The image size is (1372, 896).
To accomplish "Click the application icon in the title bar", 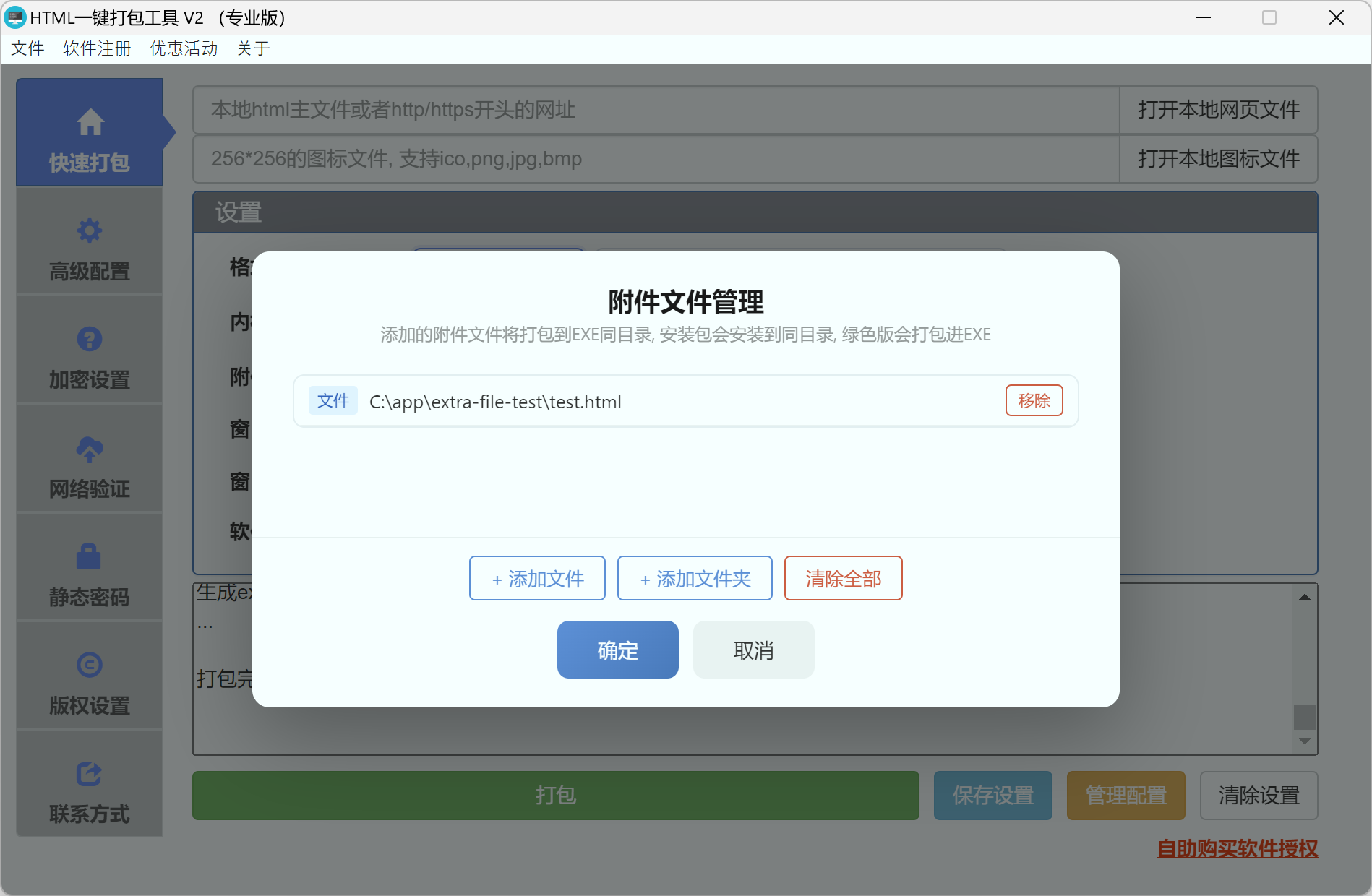I will (15, 17).
